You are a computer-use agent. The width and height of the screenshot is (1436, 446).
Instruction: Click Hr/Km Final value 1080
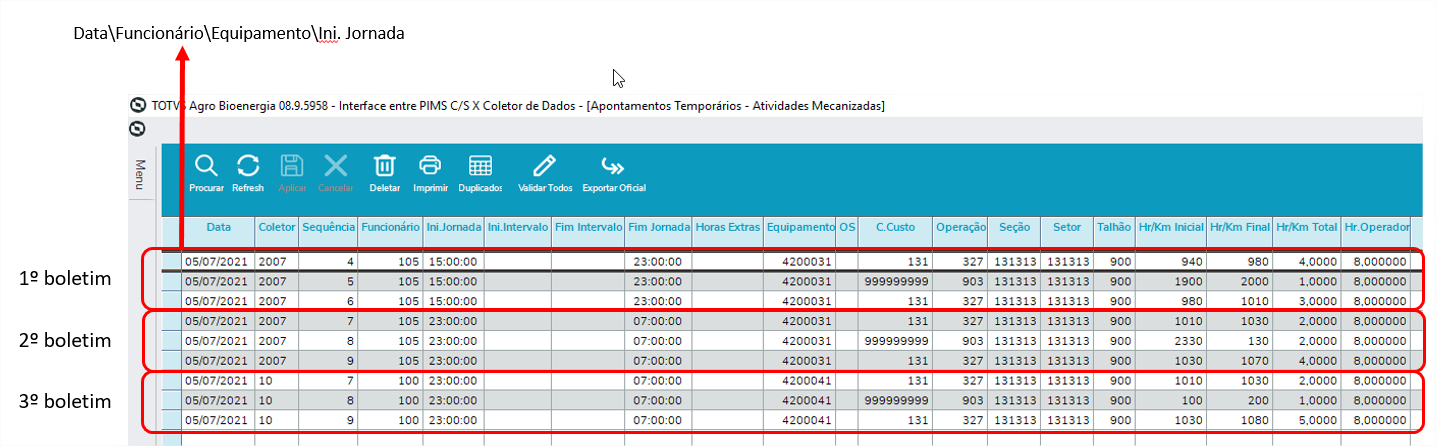1240,420
